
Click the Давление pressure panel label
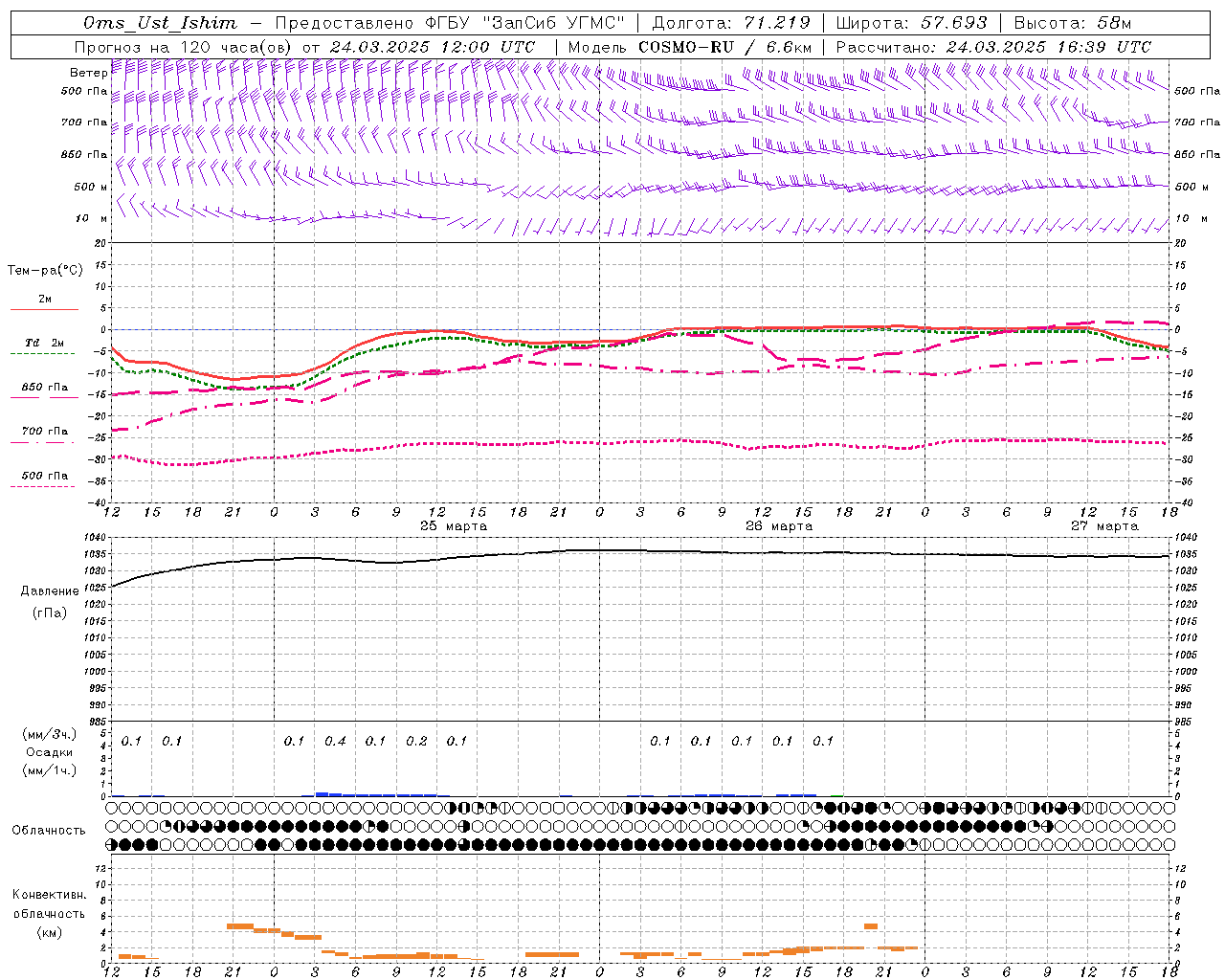coord(50,591)
